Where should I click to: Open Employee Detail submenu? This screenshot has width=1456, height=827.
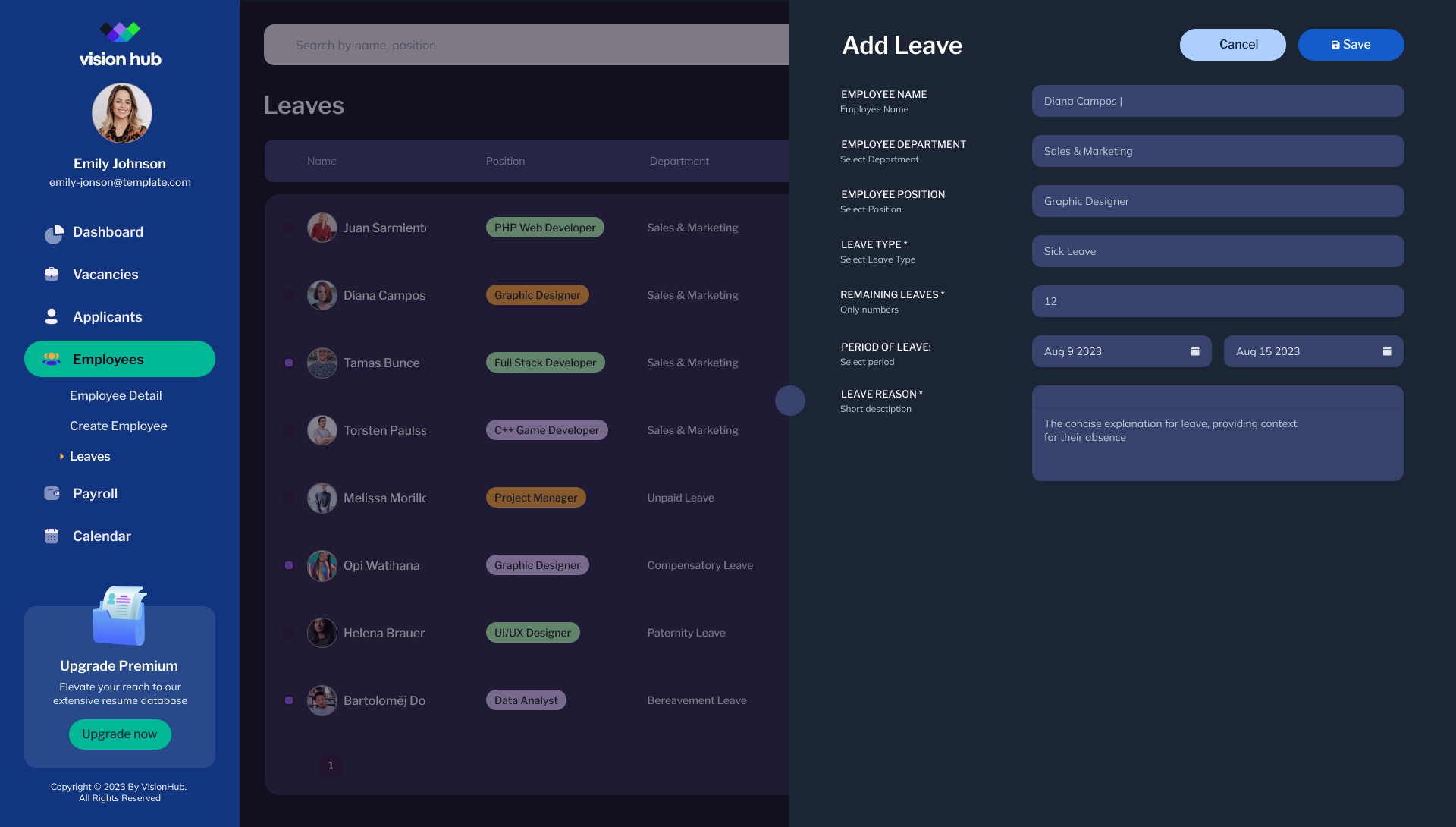tap(116, 395)
